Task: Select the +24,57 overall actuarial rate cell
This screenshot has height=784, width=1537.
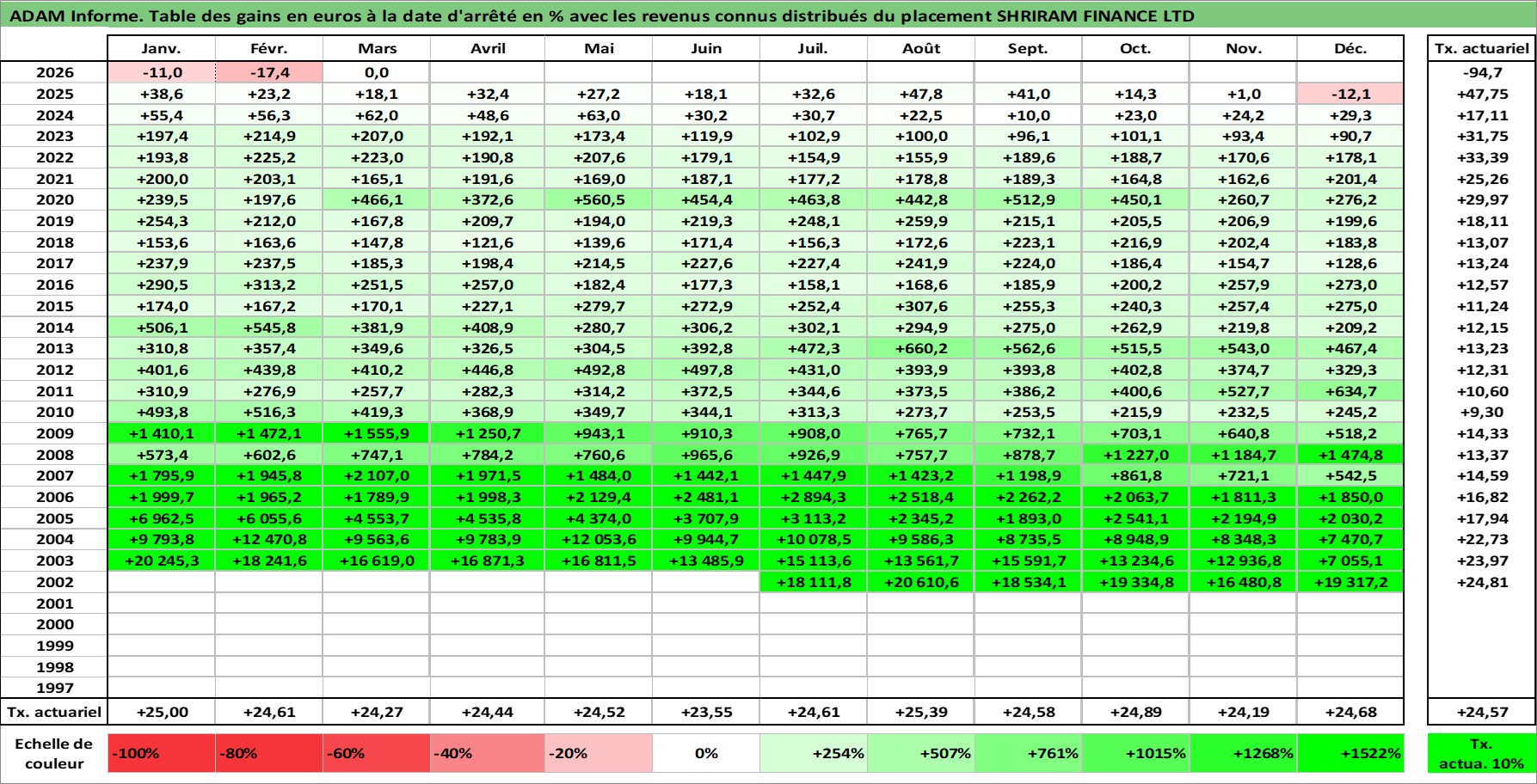Action: click(1482, 712)
